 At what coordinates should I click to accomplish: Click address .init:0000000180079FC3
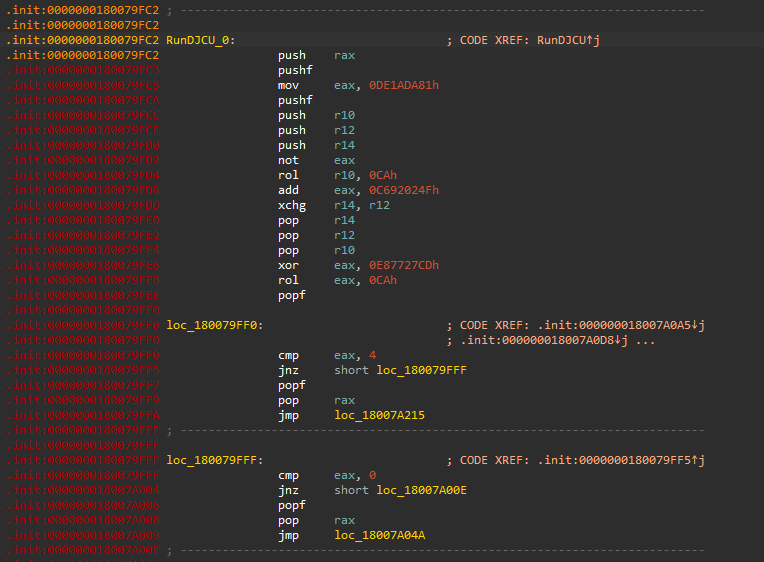point(83,70)
